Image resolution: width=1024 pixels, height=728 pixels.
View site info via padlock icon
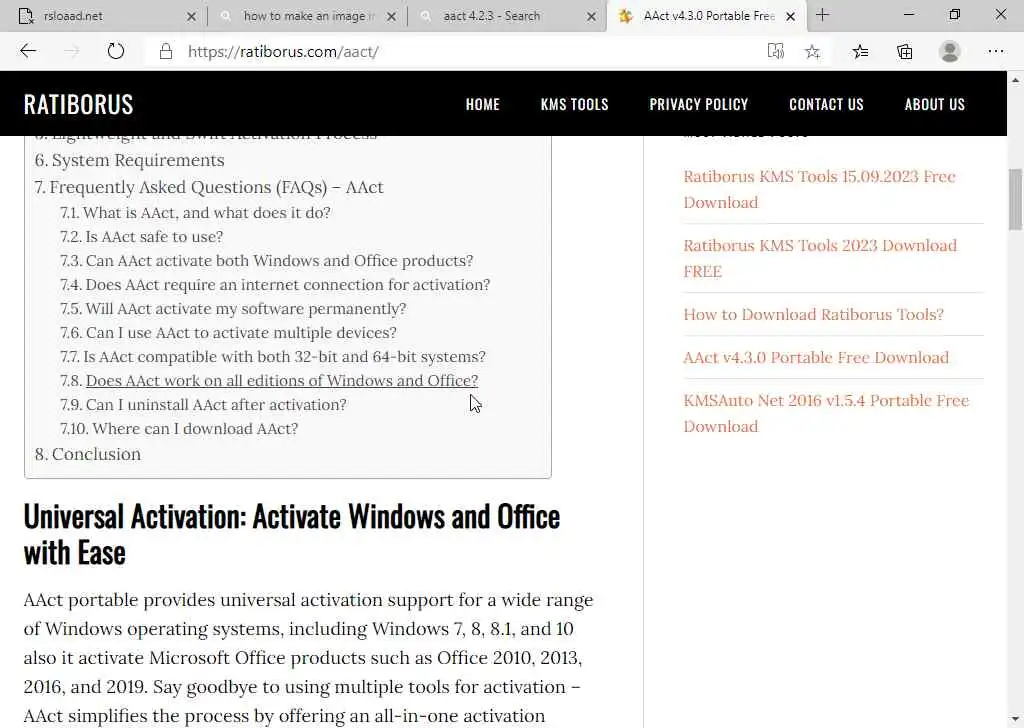(166, 52)
